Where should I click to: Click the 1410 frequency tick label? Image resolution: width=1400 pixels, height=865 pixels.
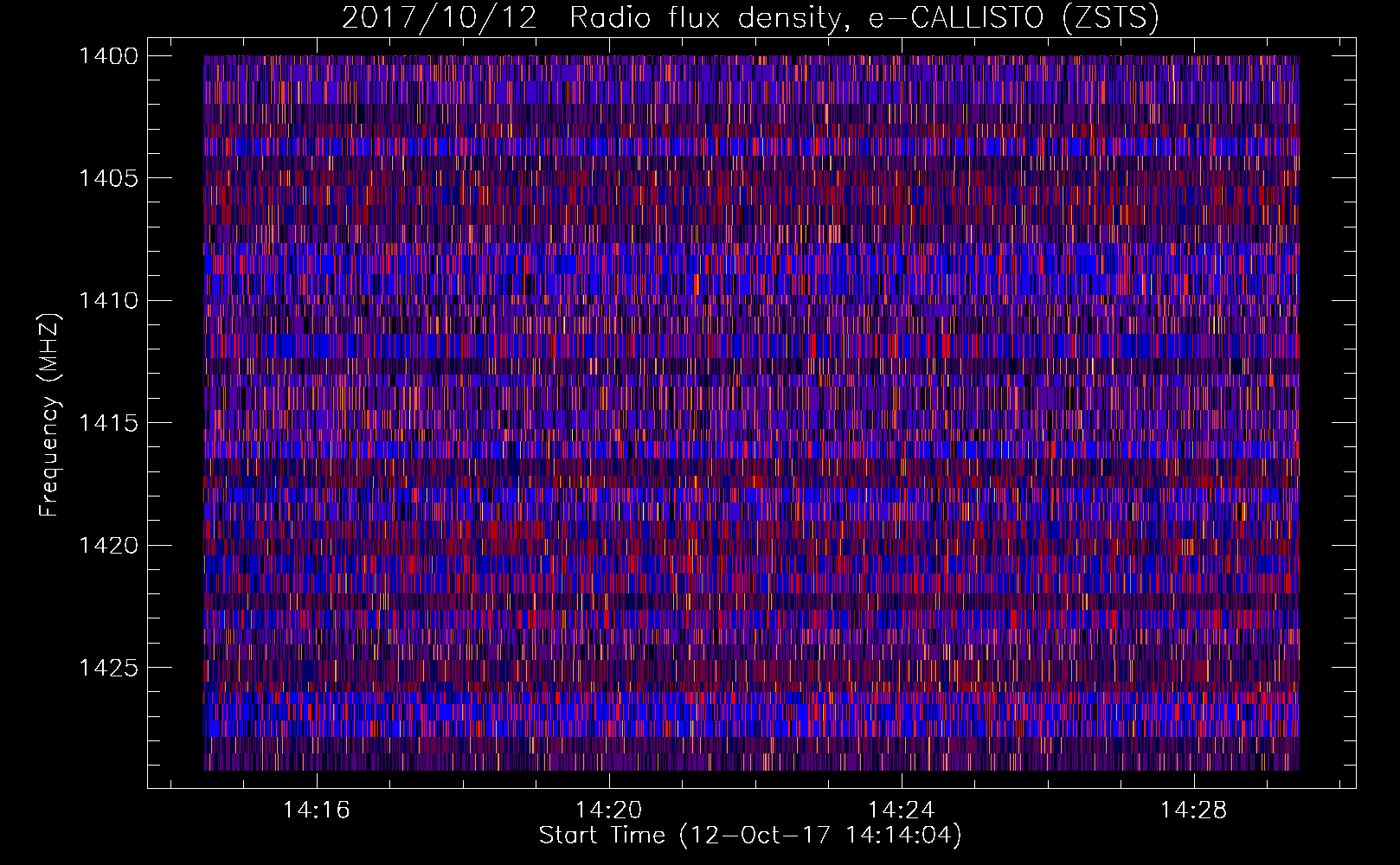(x=108, y=301)
